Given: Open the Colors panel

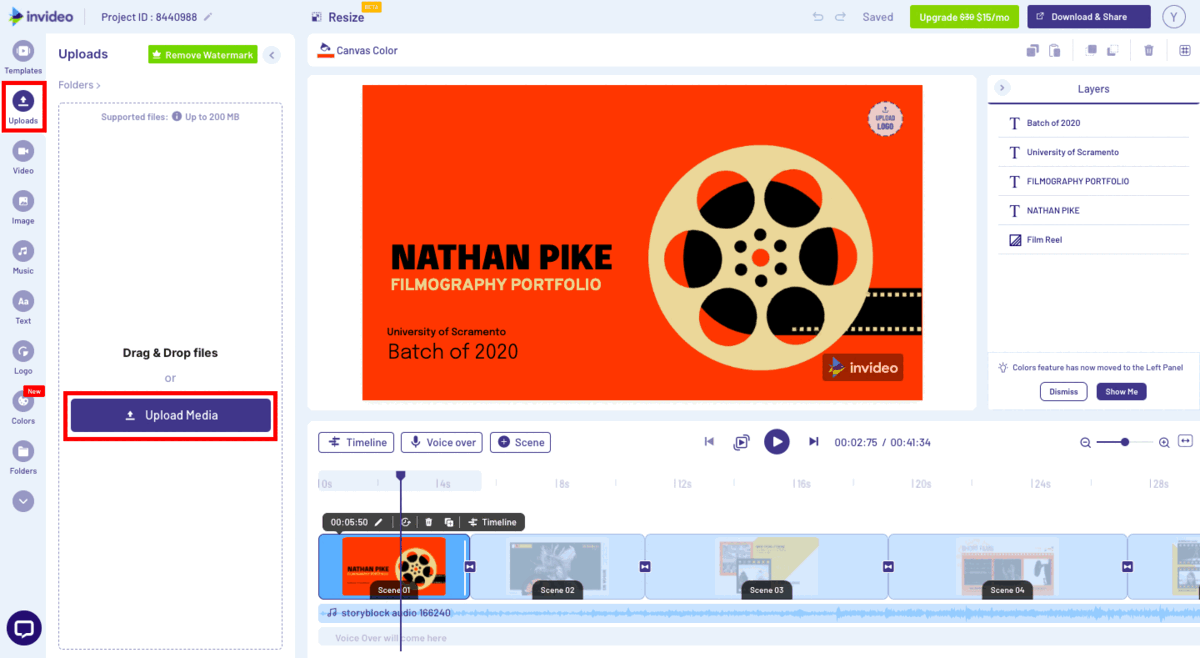Looking at the screenshot, I should click(x=22, y=404).
